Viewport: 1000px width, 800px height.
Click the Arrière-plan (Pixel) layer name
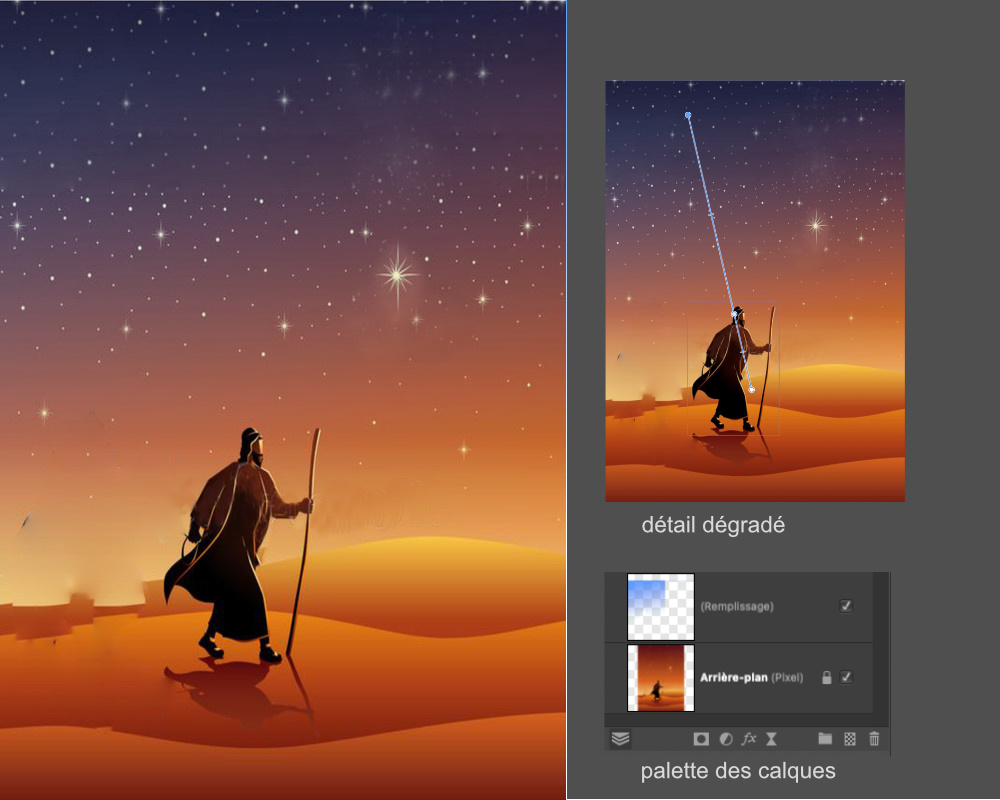[x=753, y=678]
